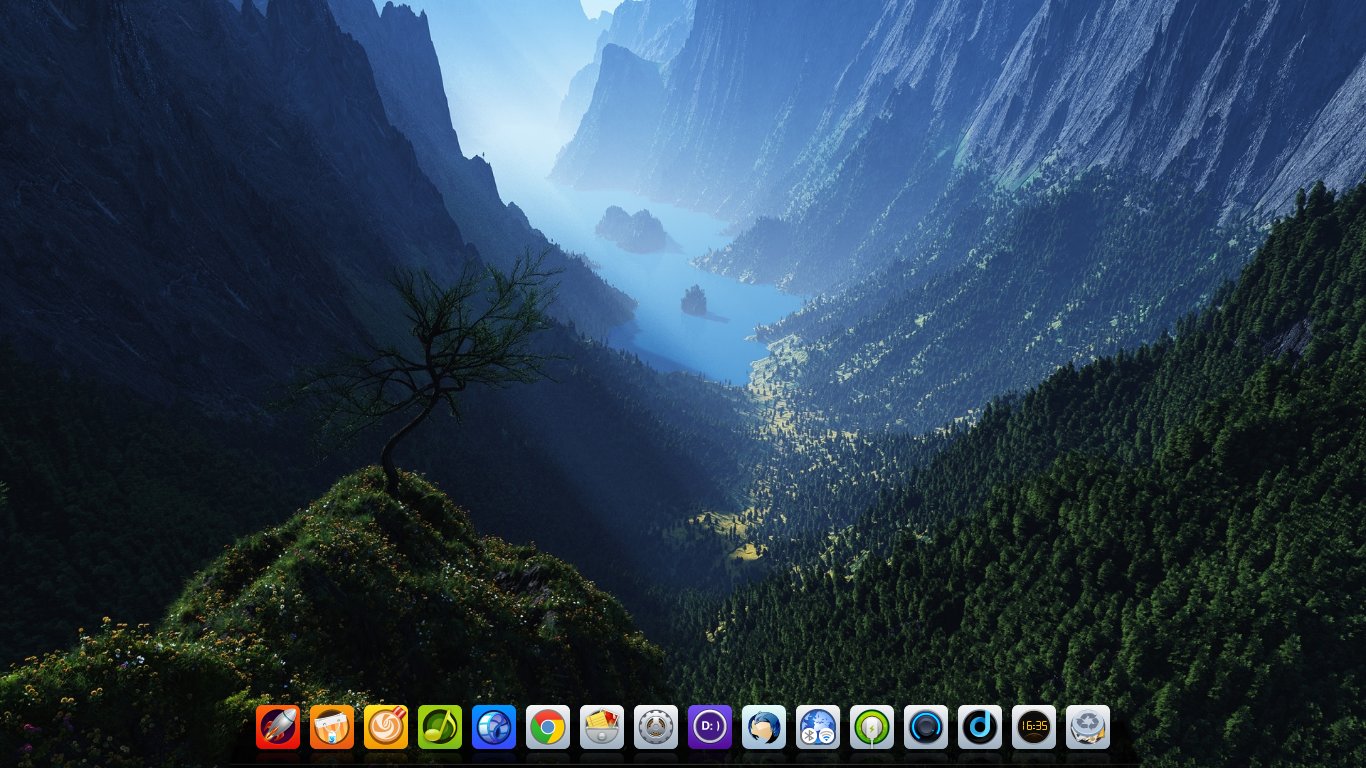Open the file manager drawer icon

(x=602, y=727)
